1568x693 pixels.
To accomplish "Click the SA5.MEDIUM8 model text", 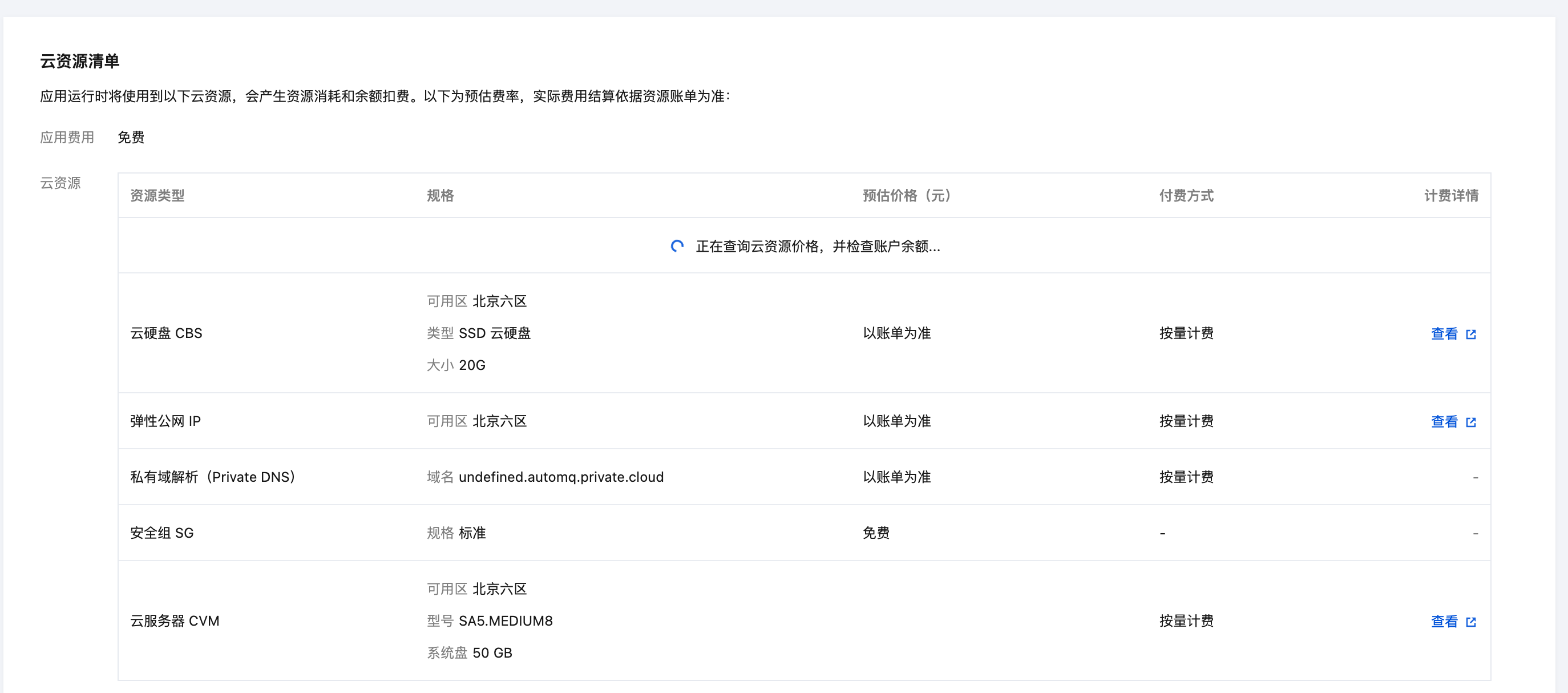I will point(505,621).
